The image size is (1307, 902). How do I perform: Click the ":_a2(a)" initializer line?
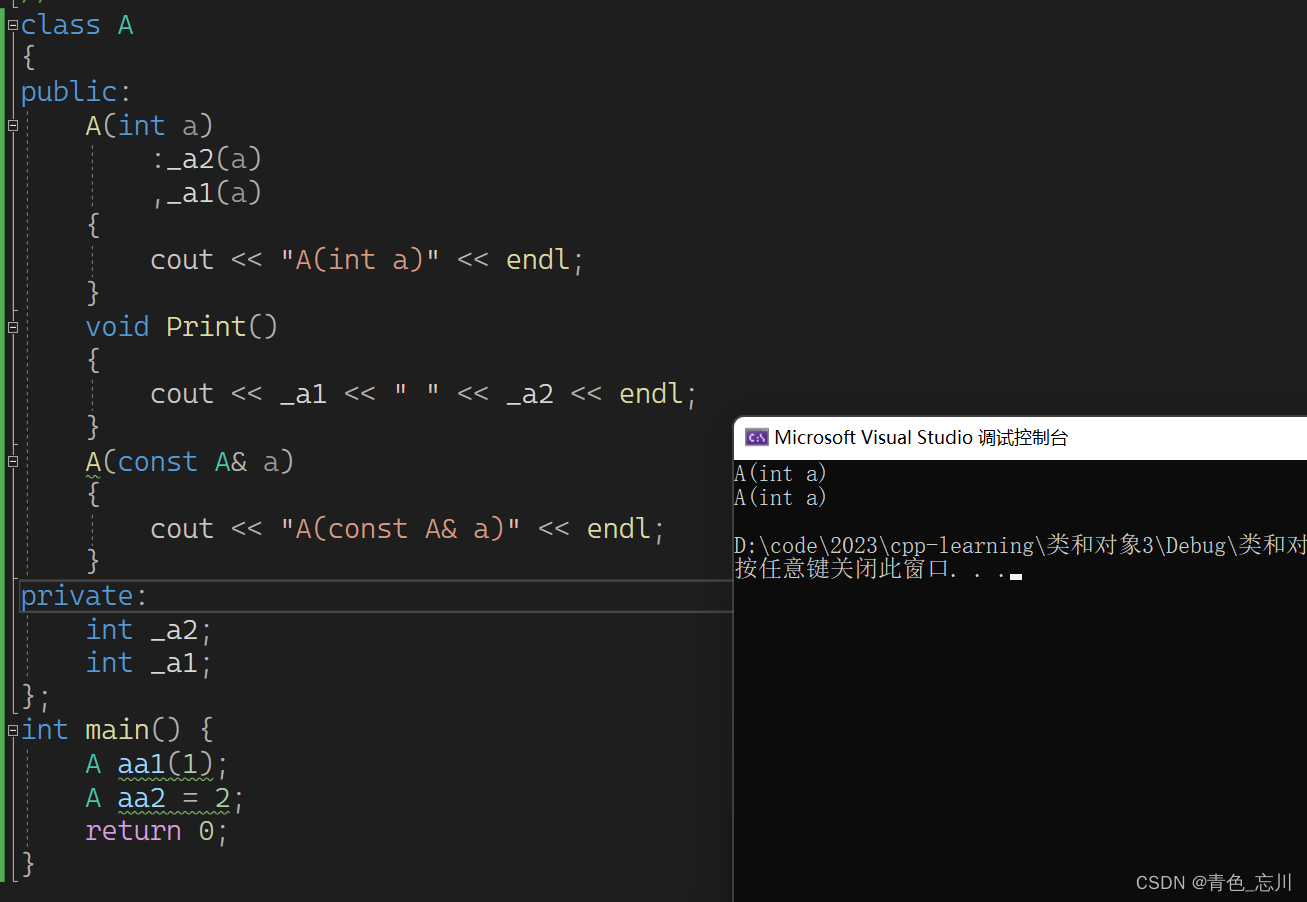(x=207, y=159)
